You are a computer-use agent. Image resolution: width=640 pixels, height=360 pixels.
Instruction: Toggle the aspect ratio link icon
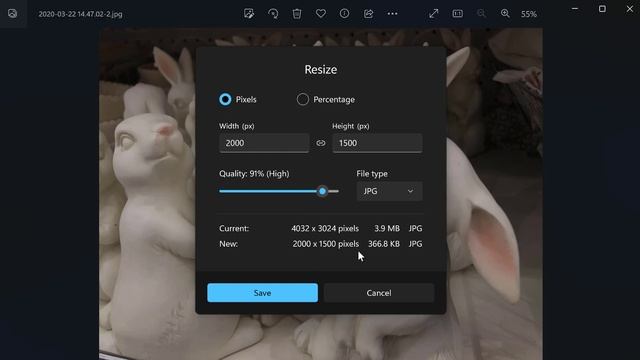point(321,143)
